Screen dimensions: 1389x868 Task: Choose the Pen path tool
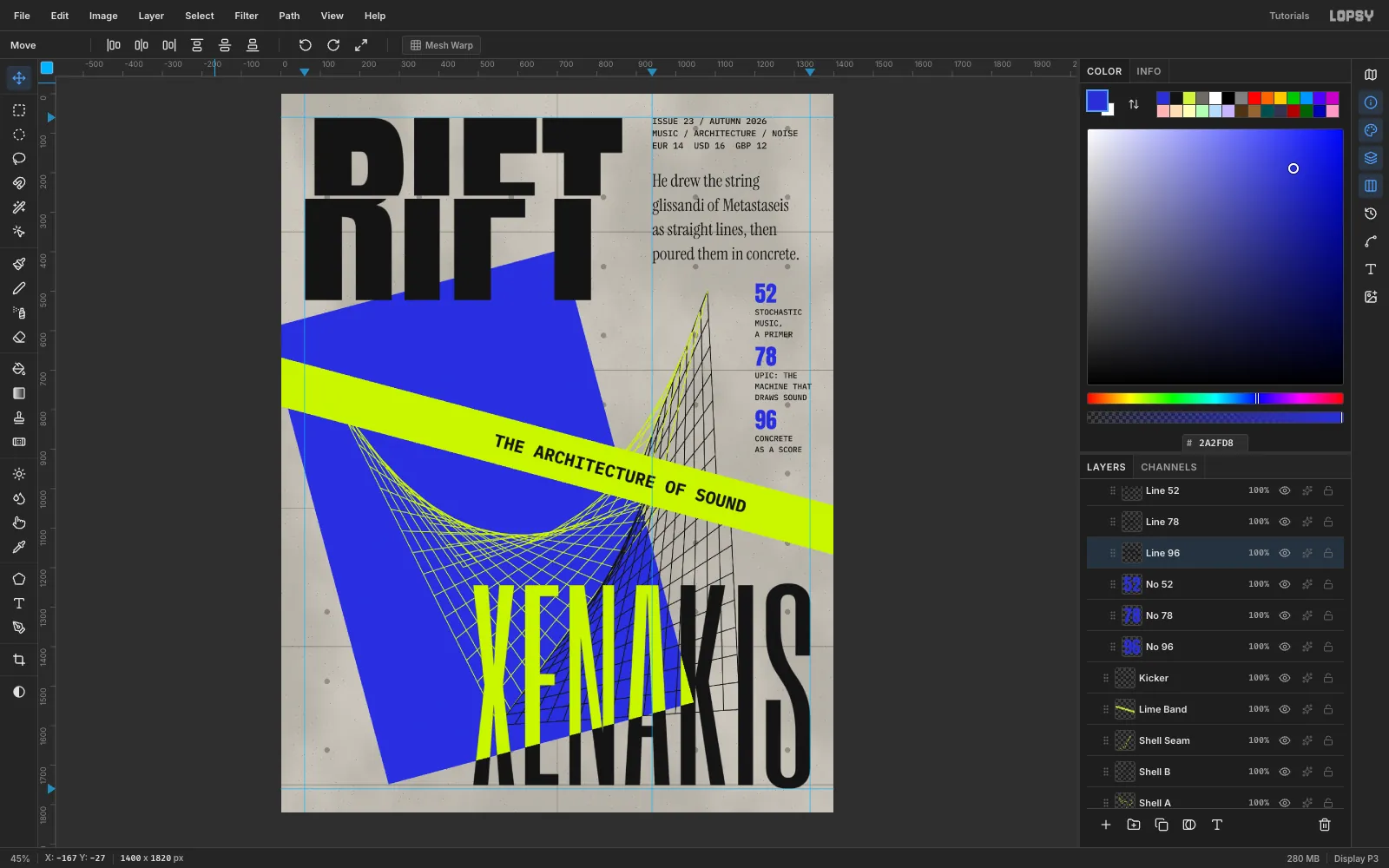(19, 628)
